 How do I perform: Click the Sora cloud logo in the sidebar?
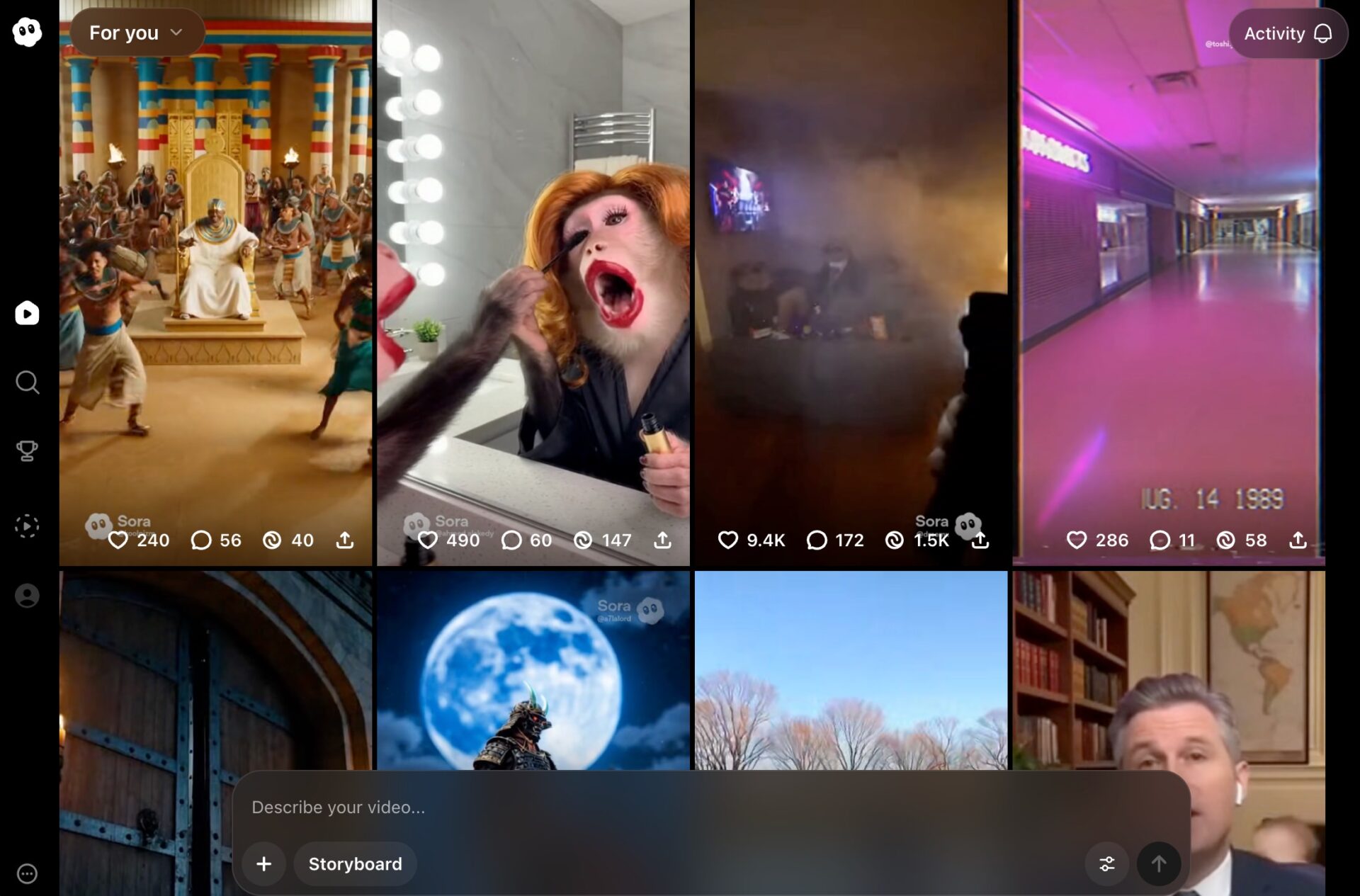(27, 32)
